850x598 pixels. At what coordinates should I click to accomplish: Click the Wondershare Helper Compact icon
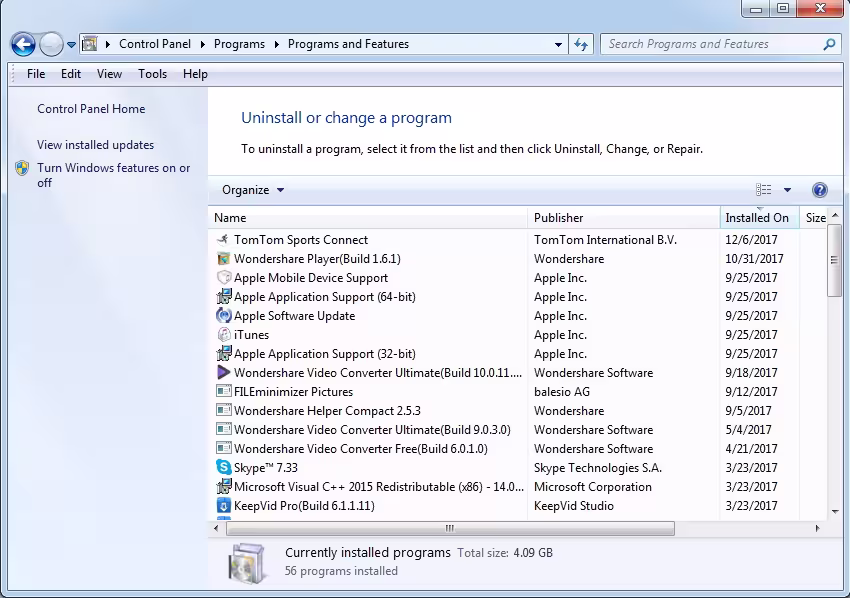click(223, 410)
